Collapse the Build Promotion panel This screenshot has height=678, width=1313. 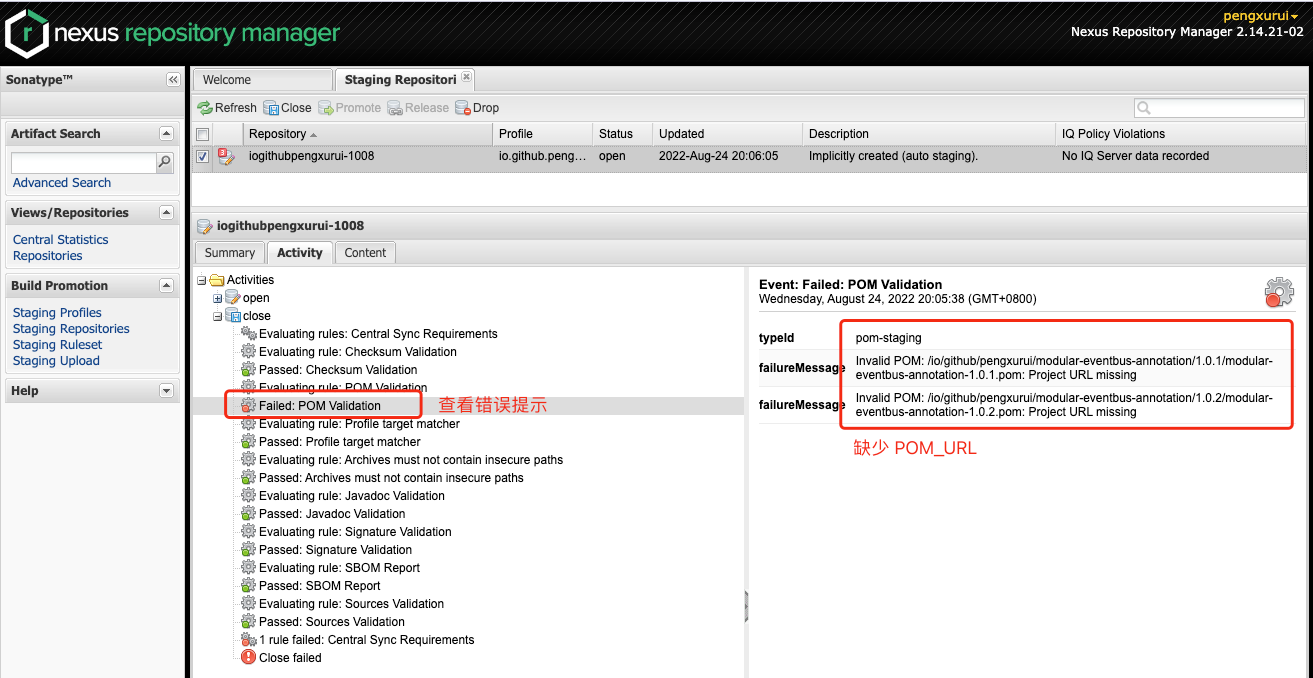coord(166,286)
